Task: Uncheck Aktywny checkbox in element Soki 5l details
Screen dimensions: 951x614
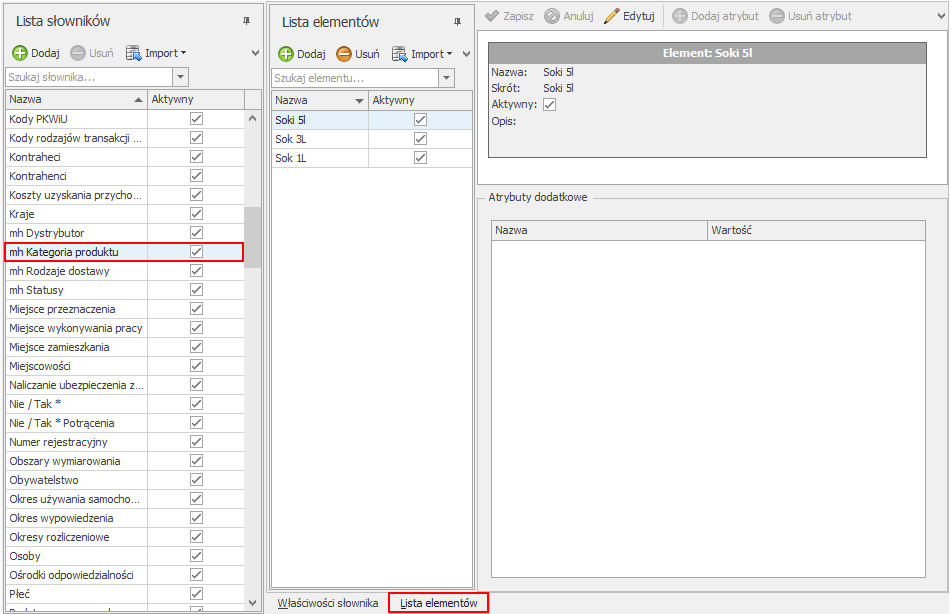Action: 549,105
